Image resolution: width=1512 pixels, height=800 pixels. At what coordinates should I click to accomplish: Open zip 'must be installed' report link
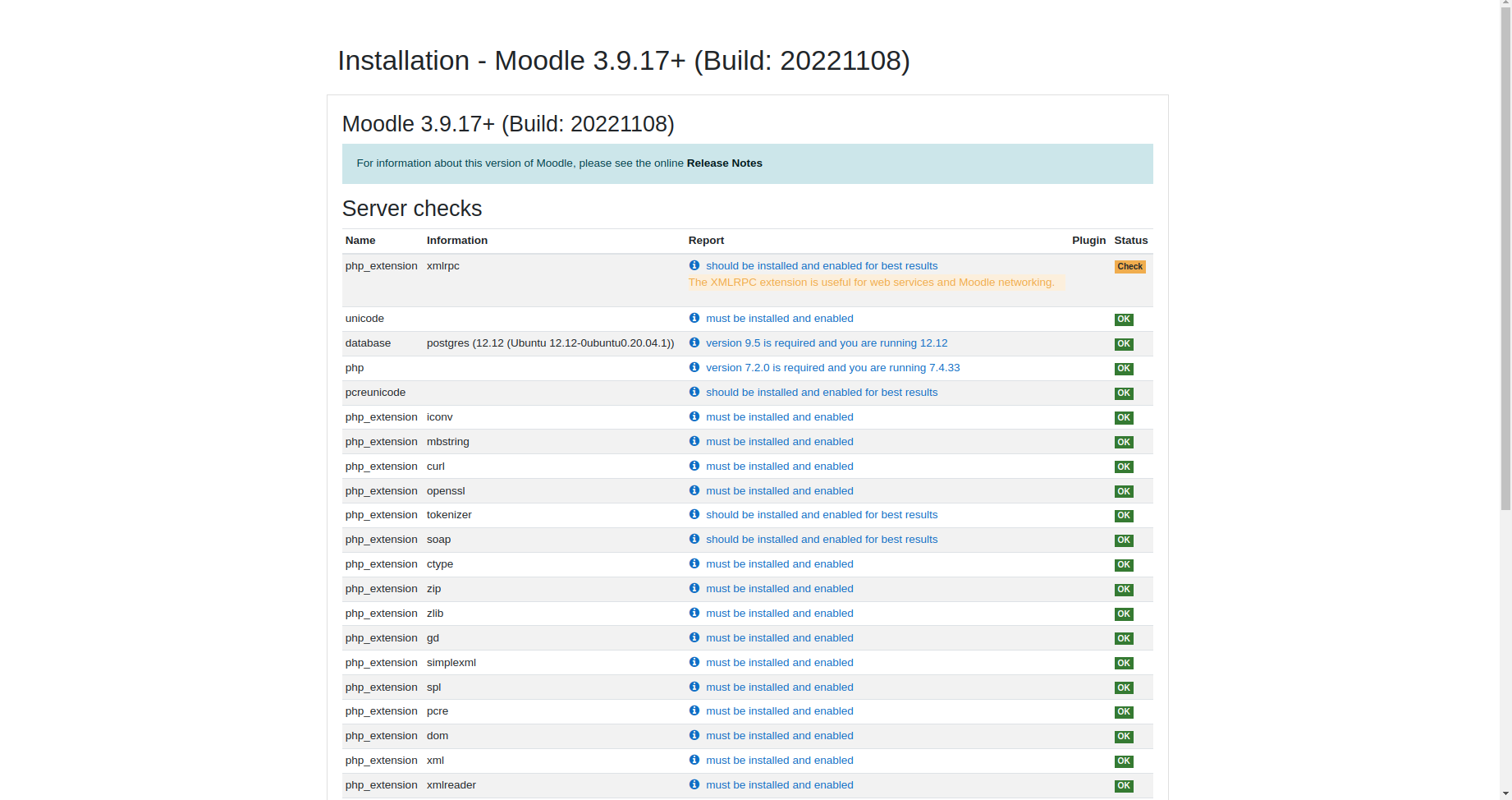780,589
